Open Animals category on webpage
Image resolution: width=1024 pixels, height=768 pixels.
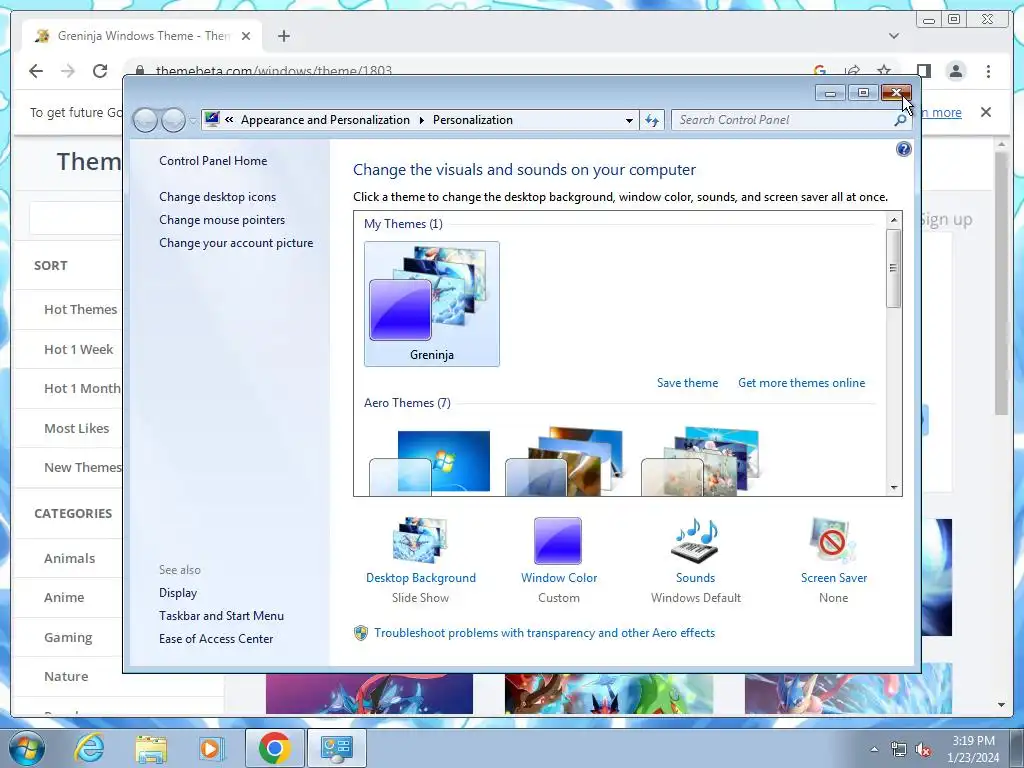(x=69, y=558)
